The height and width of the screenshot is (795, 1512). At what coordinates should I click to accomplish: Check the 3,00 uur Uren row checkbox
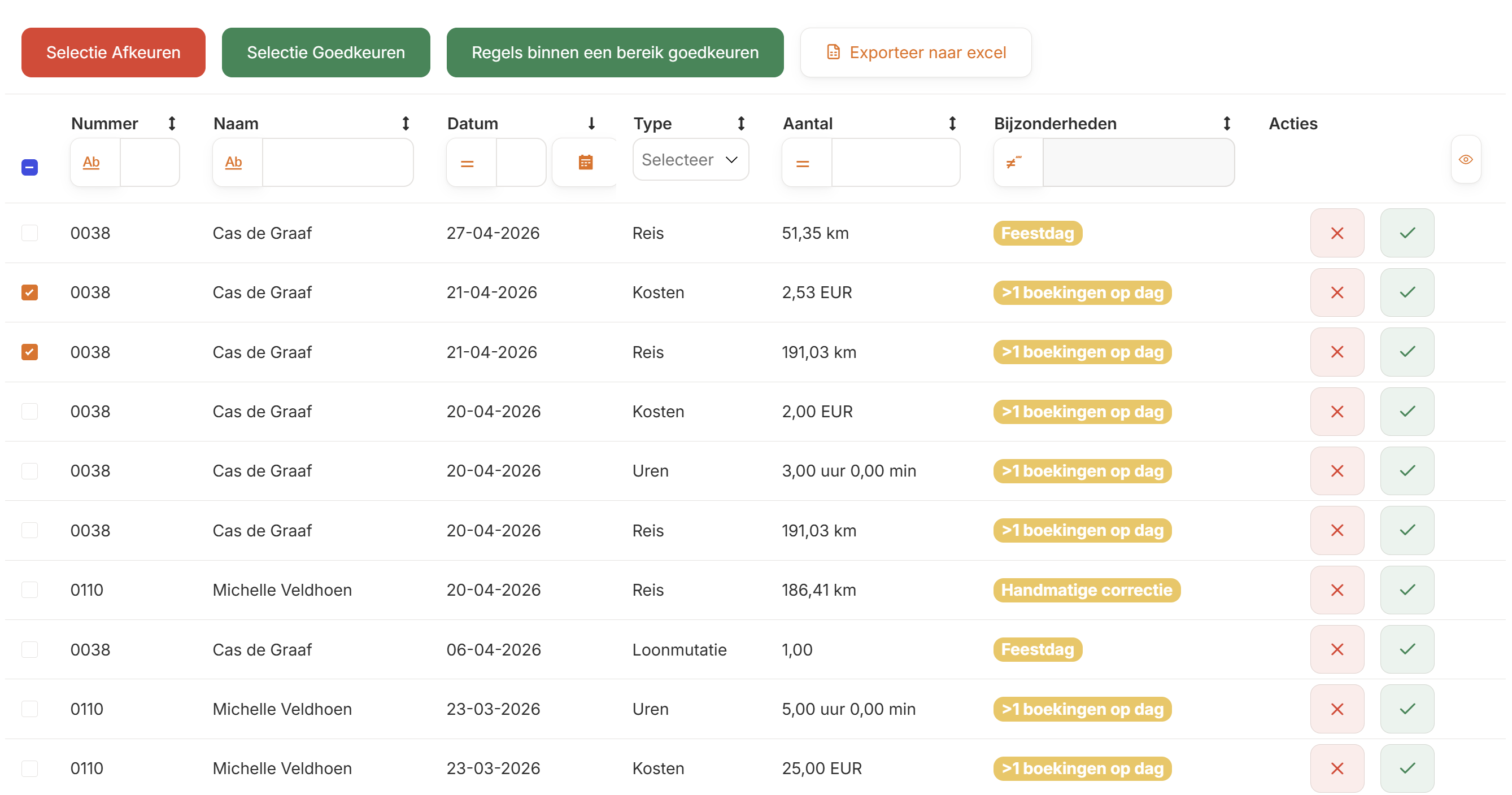point(29,470)
